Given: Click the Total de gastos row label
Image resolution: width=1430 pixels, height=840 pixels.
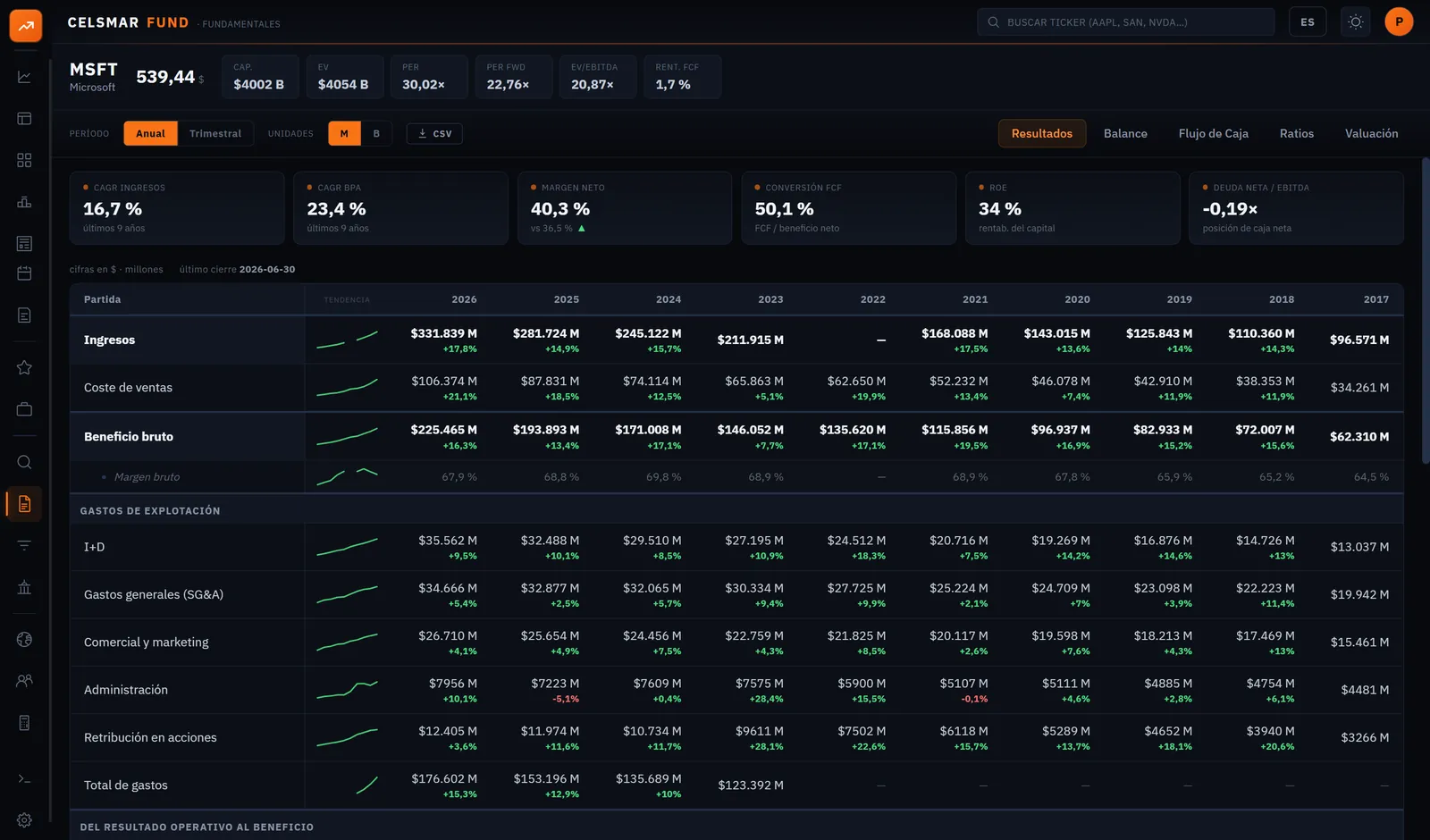Looking at the screenshot, I should click(x=126, y=785).
